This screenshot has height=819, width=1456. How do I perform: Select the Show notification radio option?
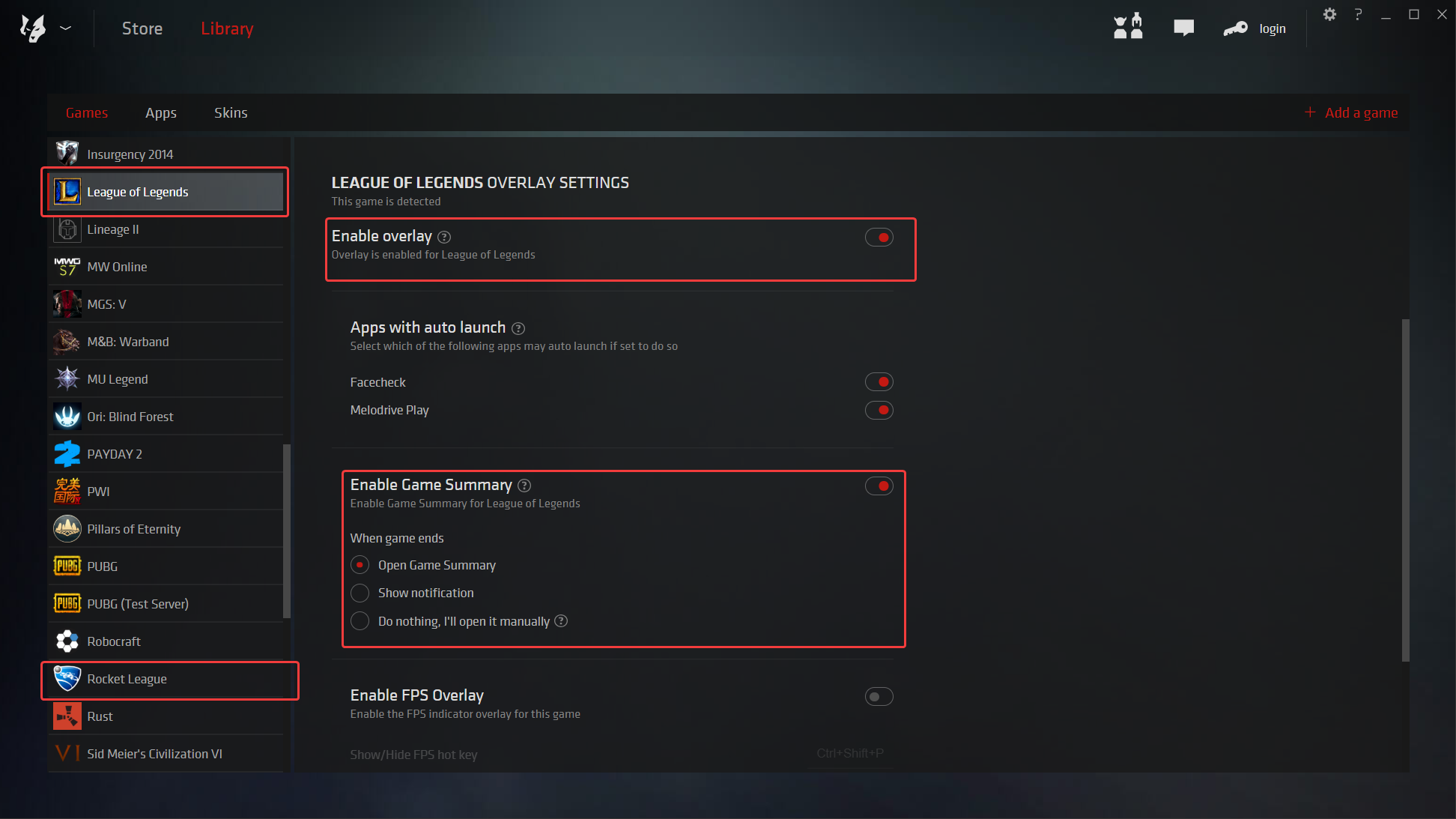(360, 593)
